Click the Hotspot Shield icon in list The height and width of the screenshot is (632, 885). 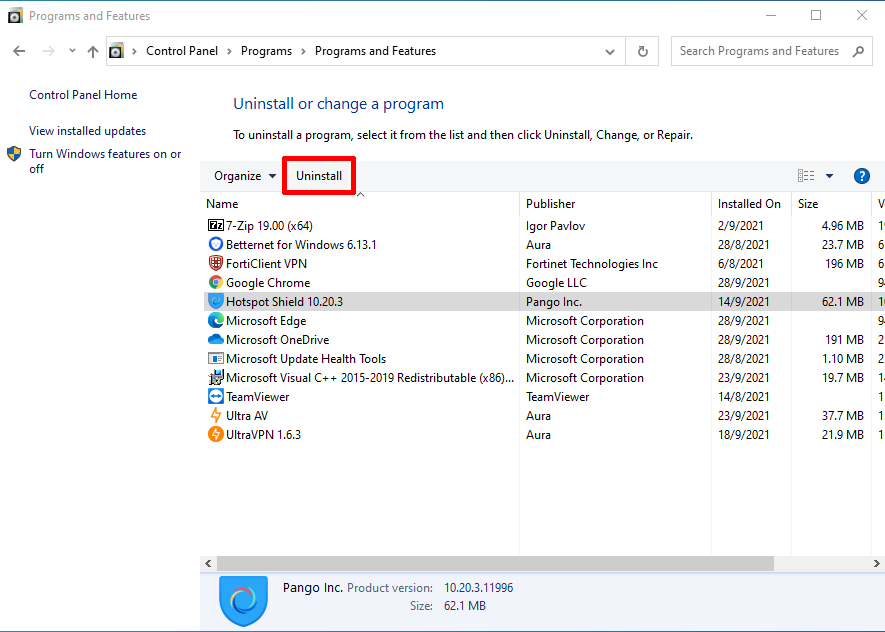click(216, 301)
